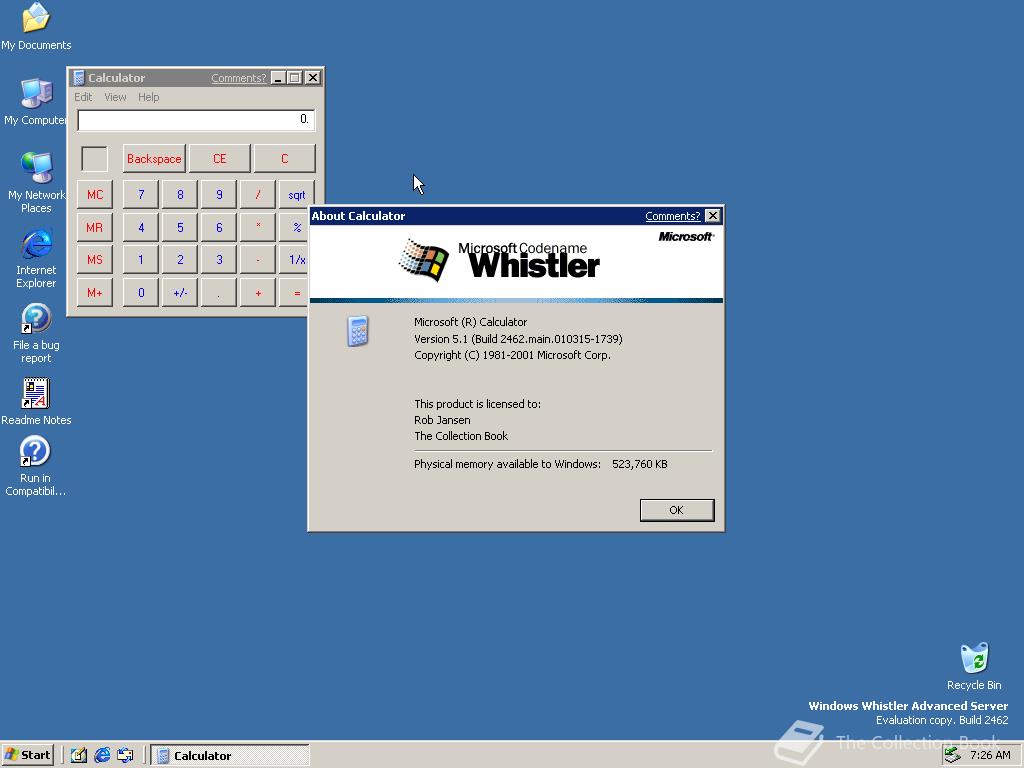
Task: Click the subtract (-) button
Action: (258, 259)
